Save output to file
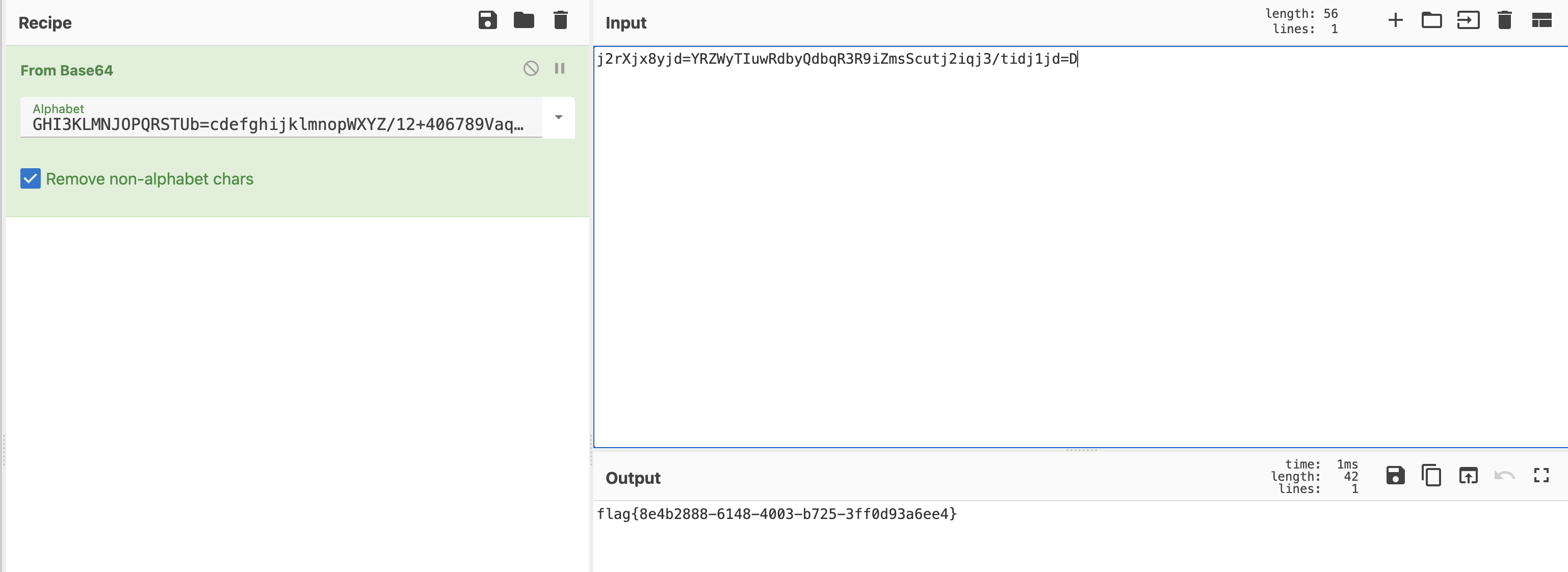Image resolution: width=1568 pixels, height=572 pixels. 1395,475
